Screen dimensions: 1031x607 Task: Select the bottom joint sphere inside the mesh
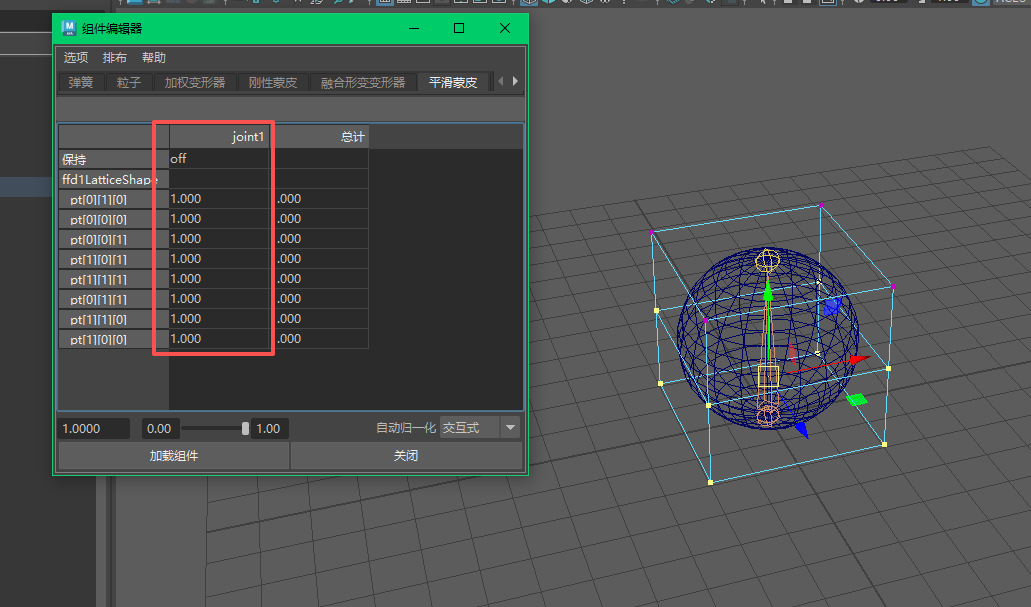pyautogui.click(x=767, y=414)
